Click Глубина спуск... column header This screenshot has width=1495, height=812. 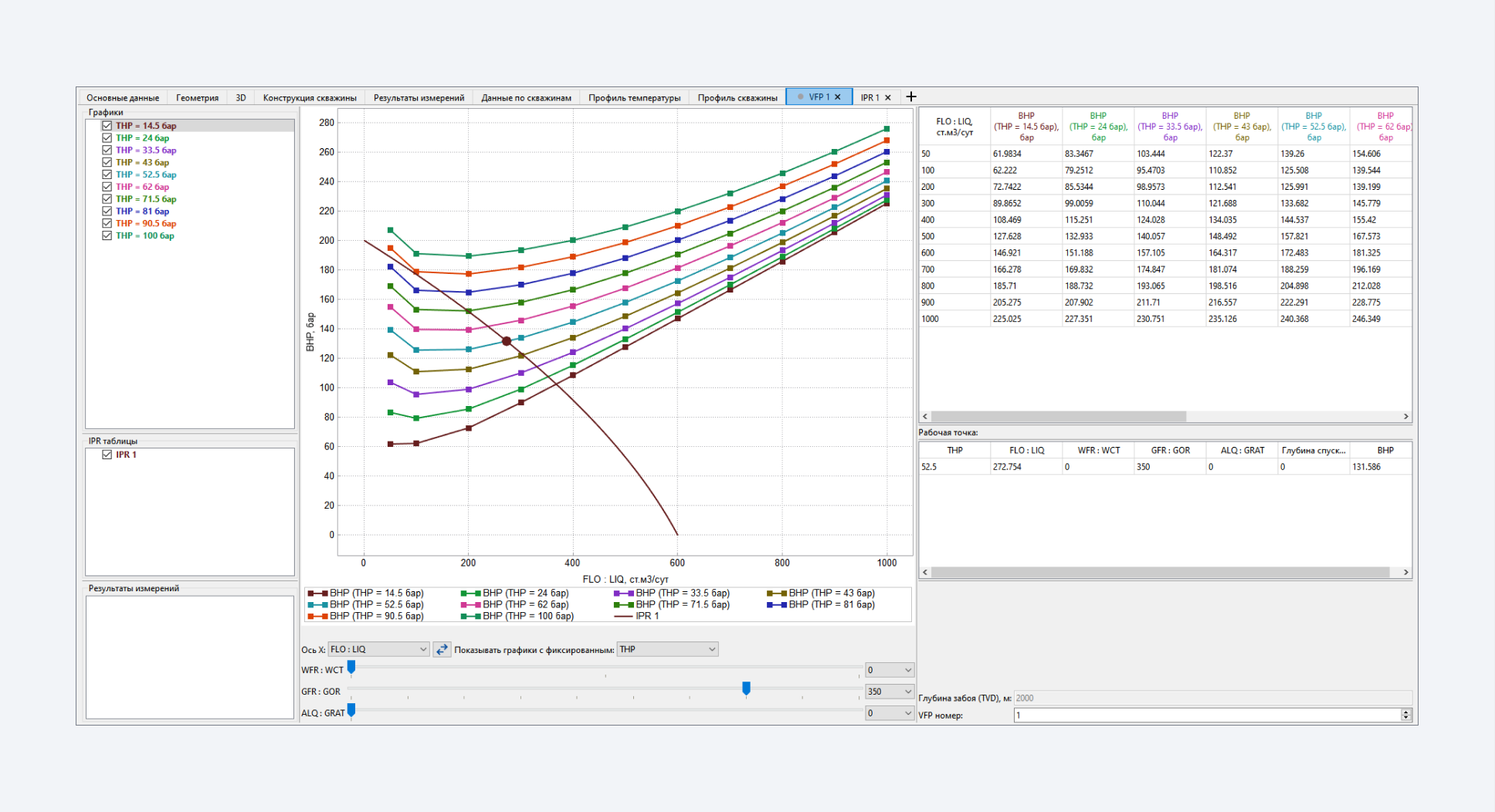[x=1314, y=451]
